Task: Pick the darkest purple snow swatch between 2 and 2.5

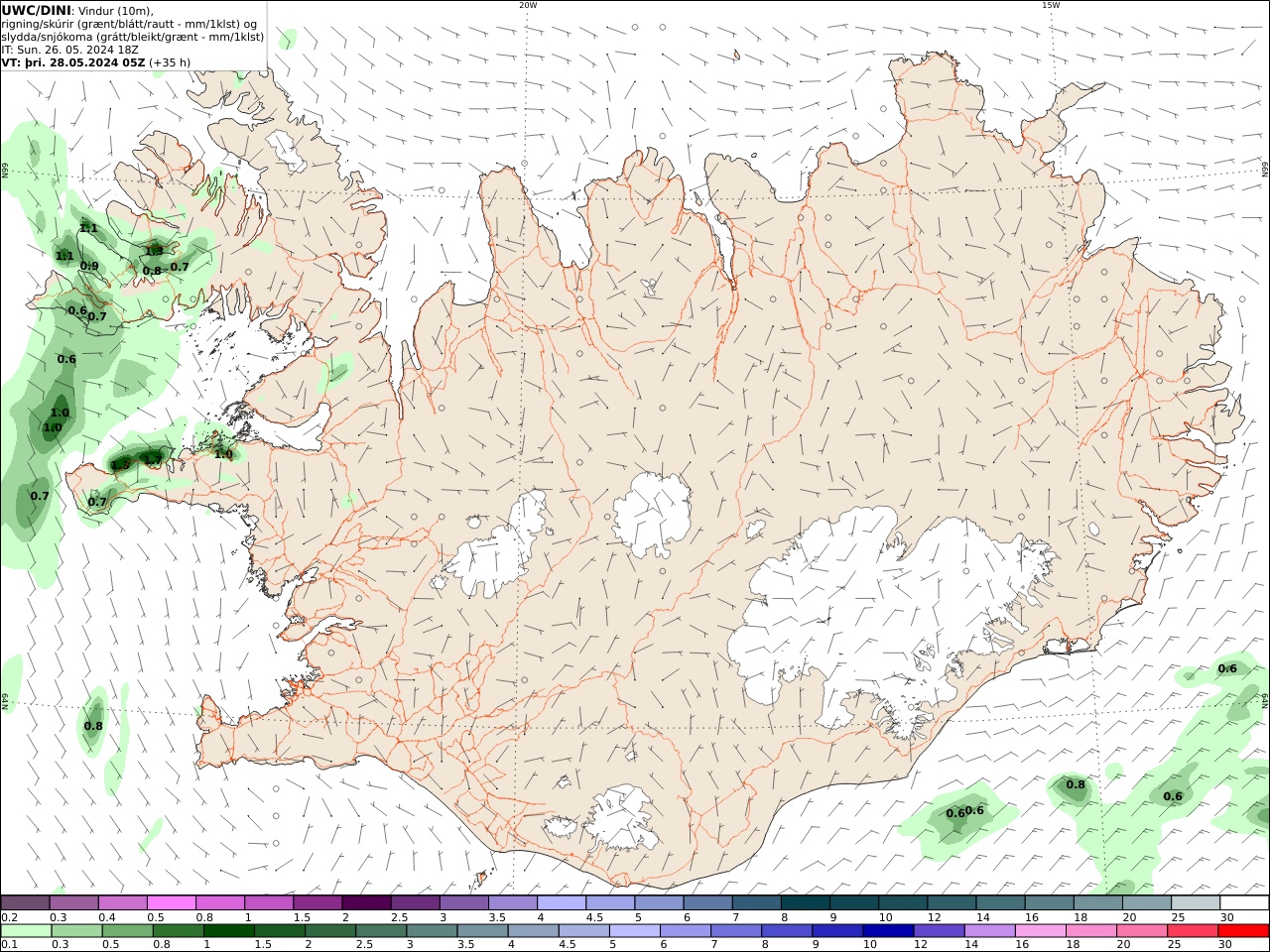Action: point(366,902)
